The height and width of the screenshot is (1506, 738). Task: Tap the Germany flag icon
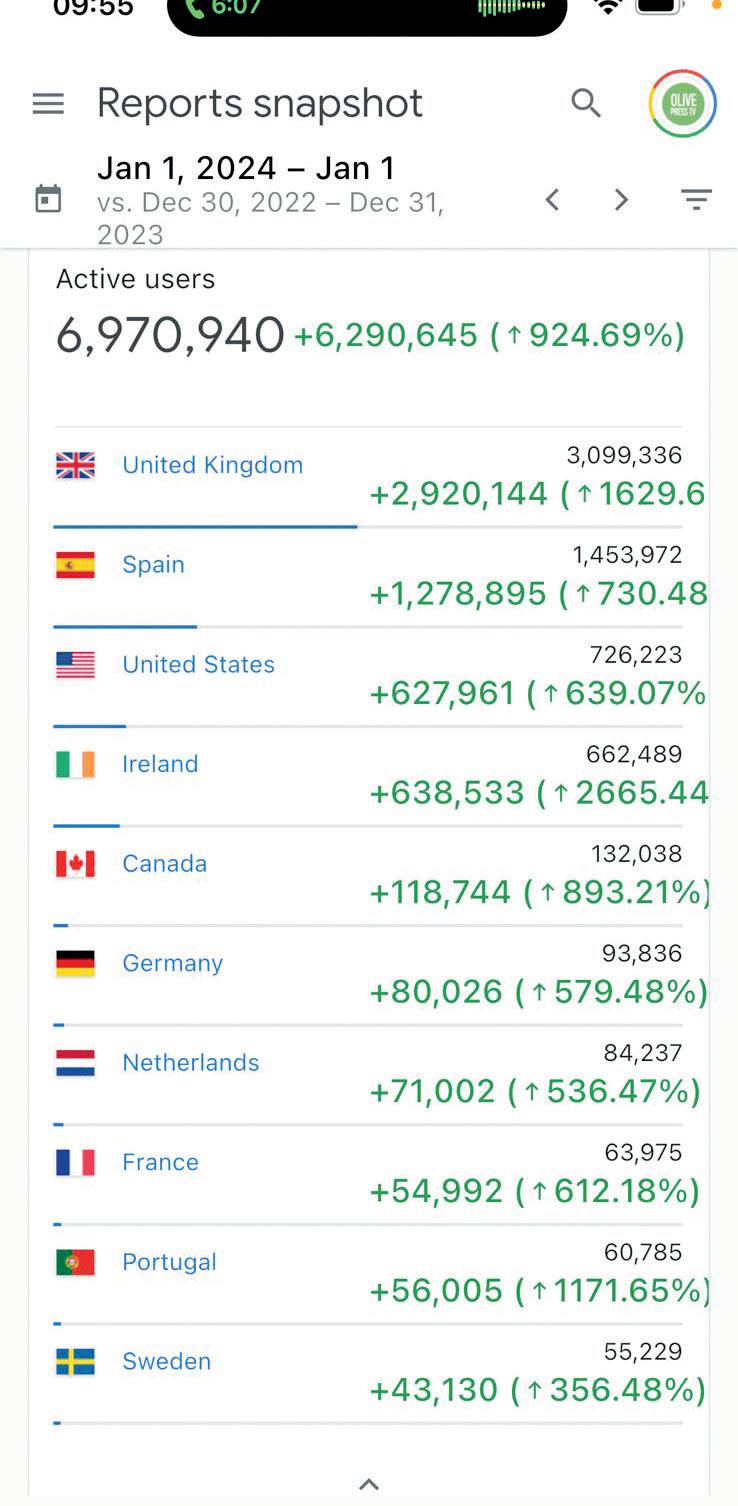pyautogui.click(x=75, y=964)
